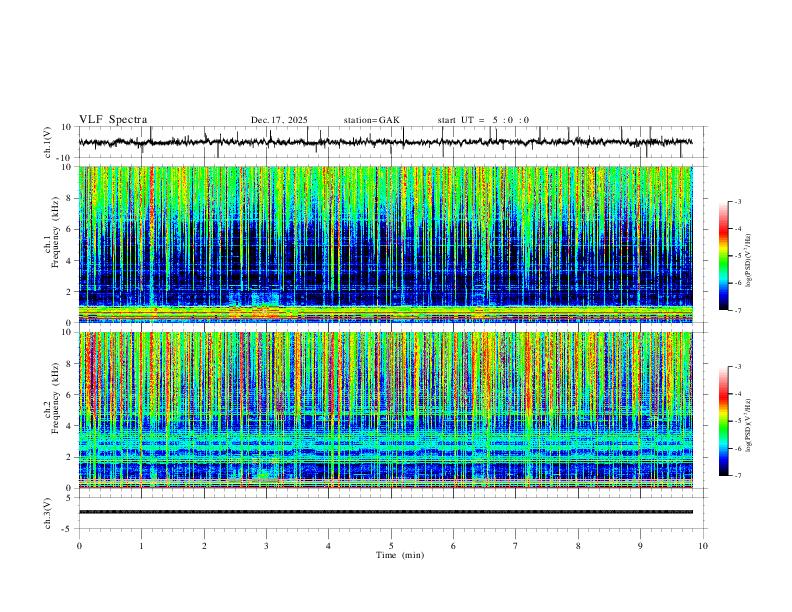Click inside the ch.2 spectrogram panel

[x=386, y=410]
